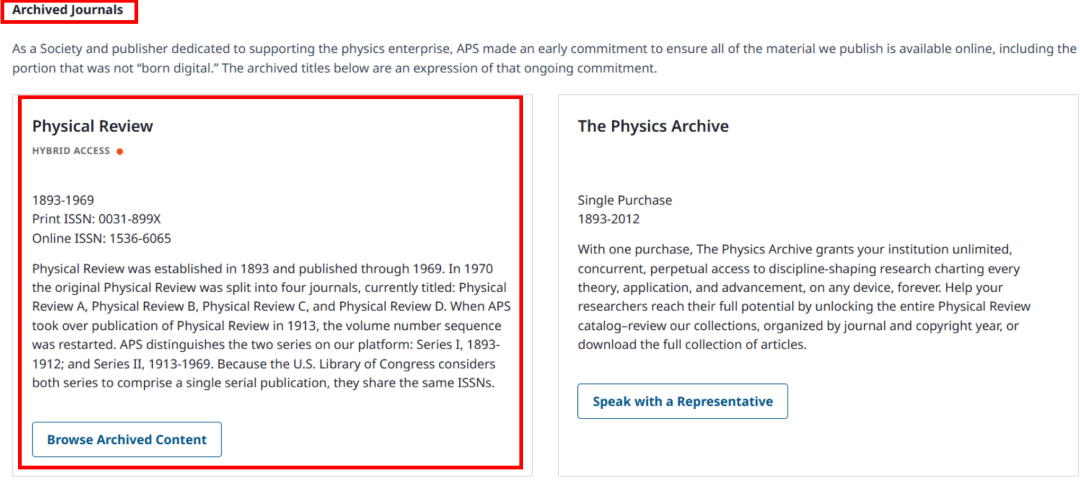This screenshot has height=480, width=1080.
Task: Click The Physics Archive card title
Action: point(653,126)
